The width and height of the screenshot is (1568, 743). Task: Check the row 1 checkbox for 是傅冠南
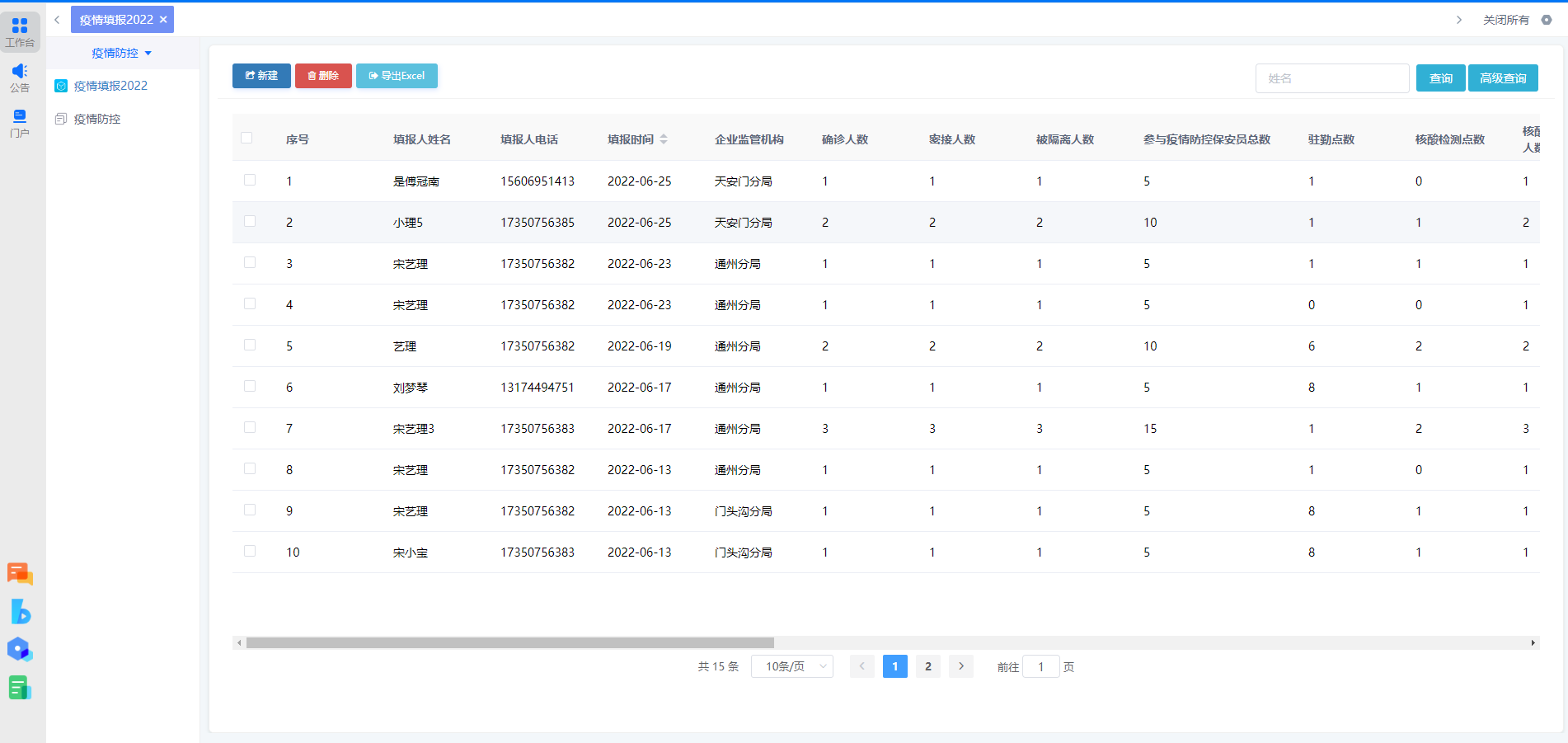(250, 180)
